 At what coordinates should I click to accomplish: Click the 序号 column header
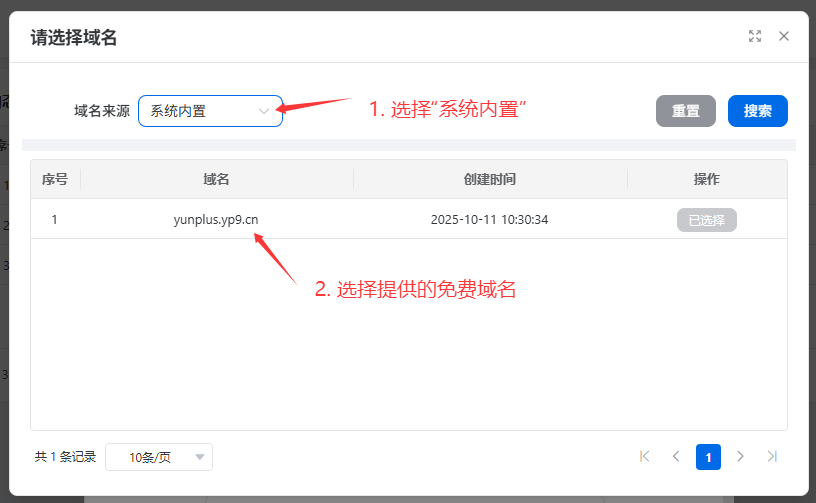[55, 179]
